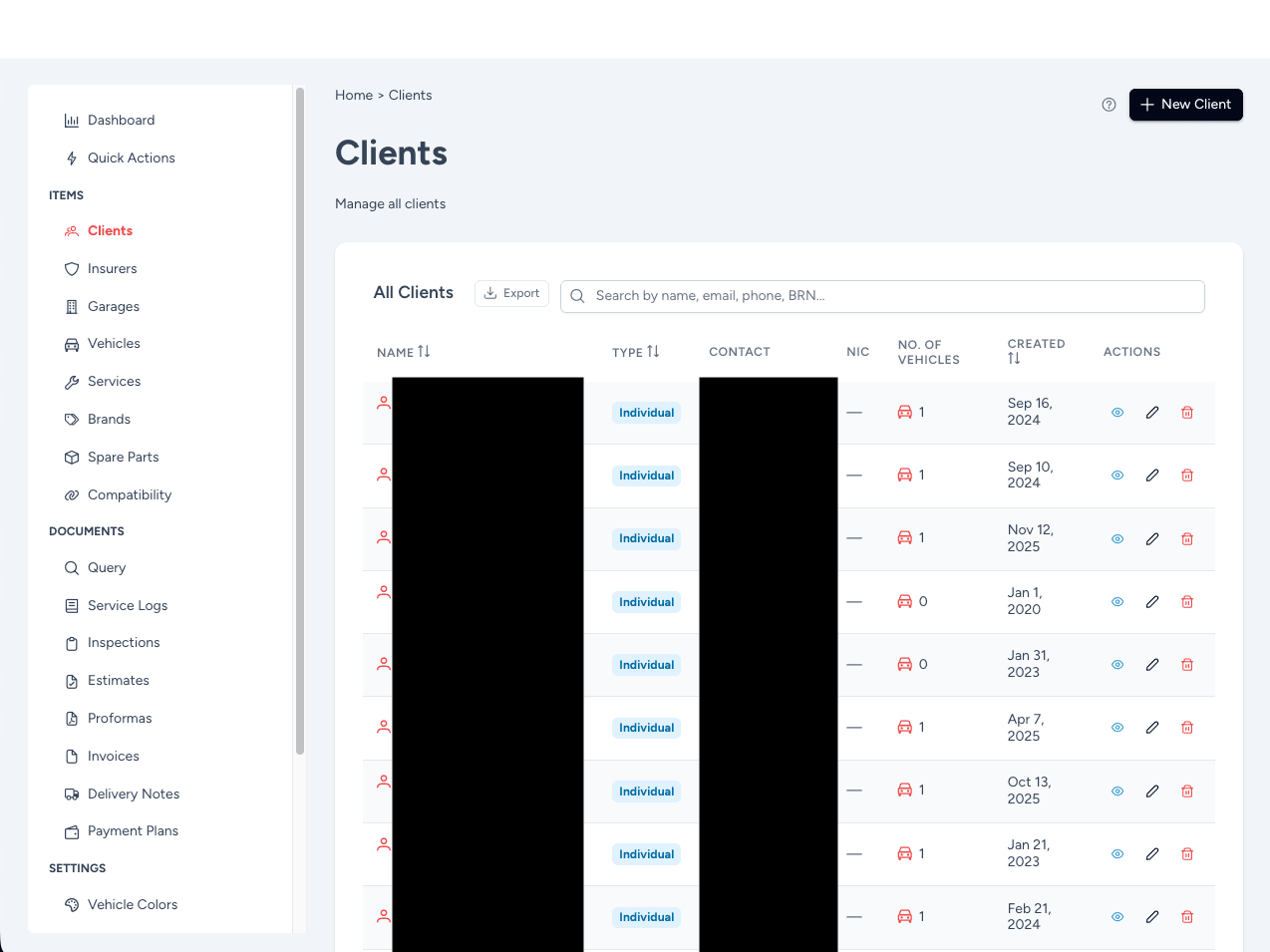Sort clients by Created date

(1014, 359)
